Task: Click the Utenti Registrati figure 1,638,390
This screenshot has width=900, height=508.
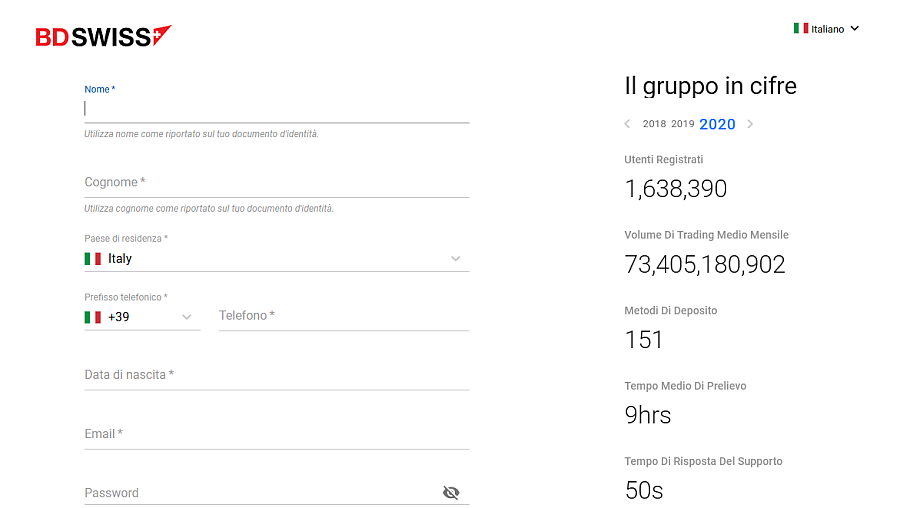Action: pos(676,189)
